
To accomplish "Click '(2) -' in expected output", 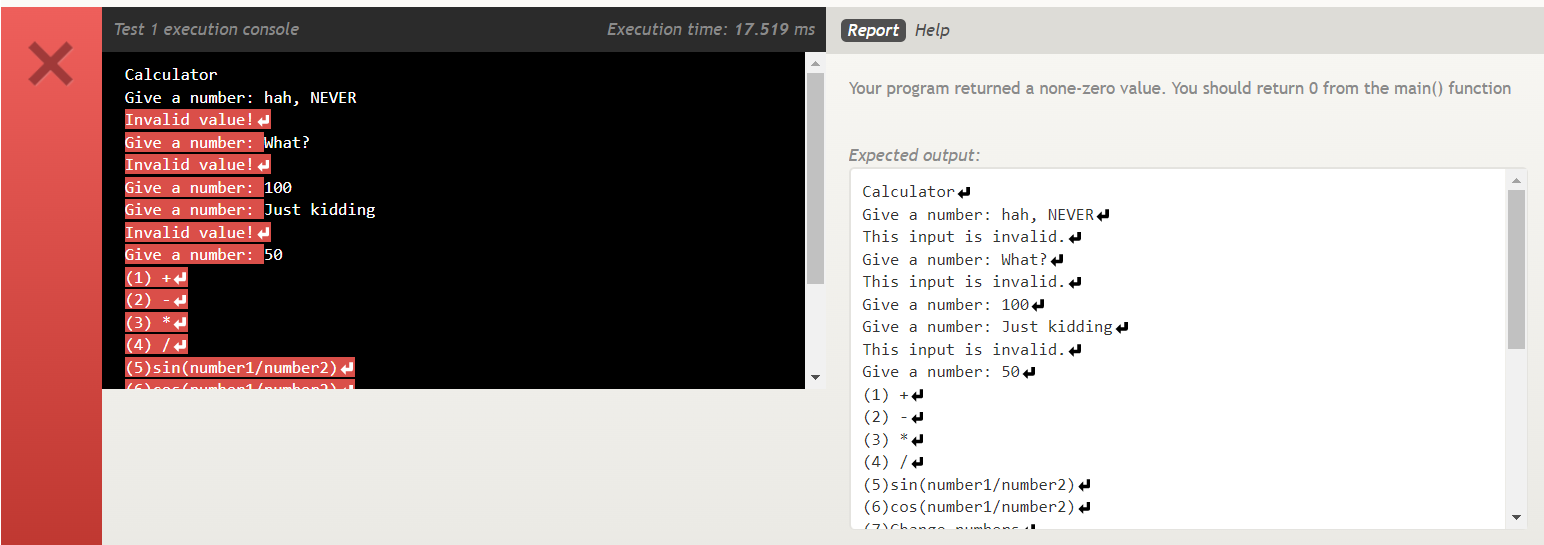I will point(893,416).
